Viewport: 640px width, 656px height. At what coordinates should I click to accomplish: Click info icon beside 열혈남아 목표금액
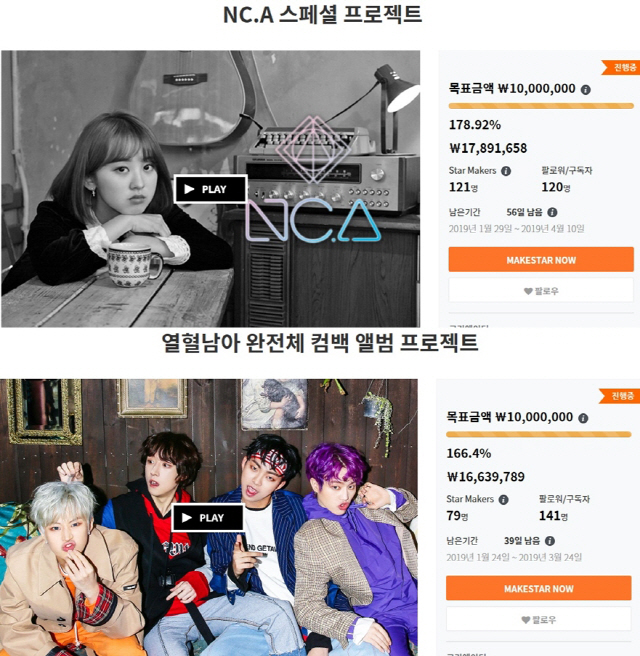coord(583,418)
